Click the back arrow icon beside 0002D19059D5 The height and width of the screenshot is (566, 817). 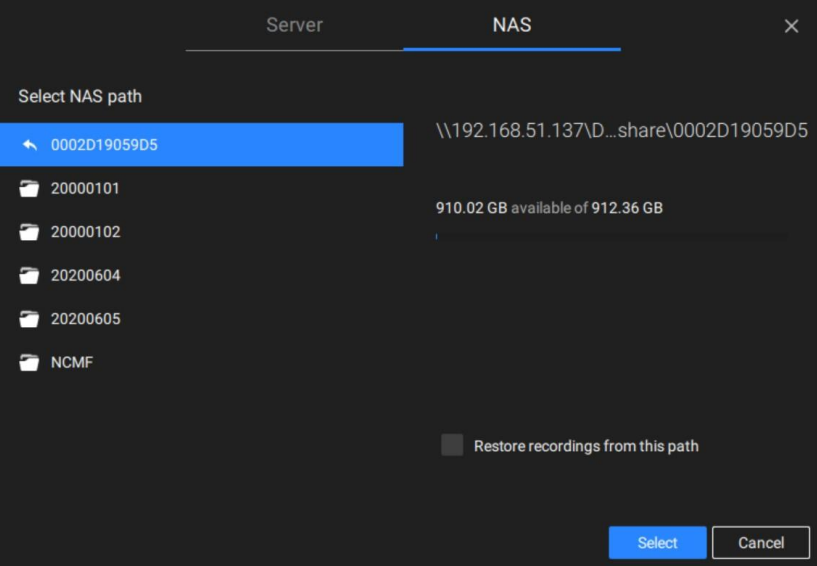30,145
